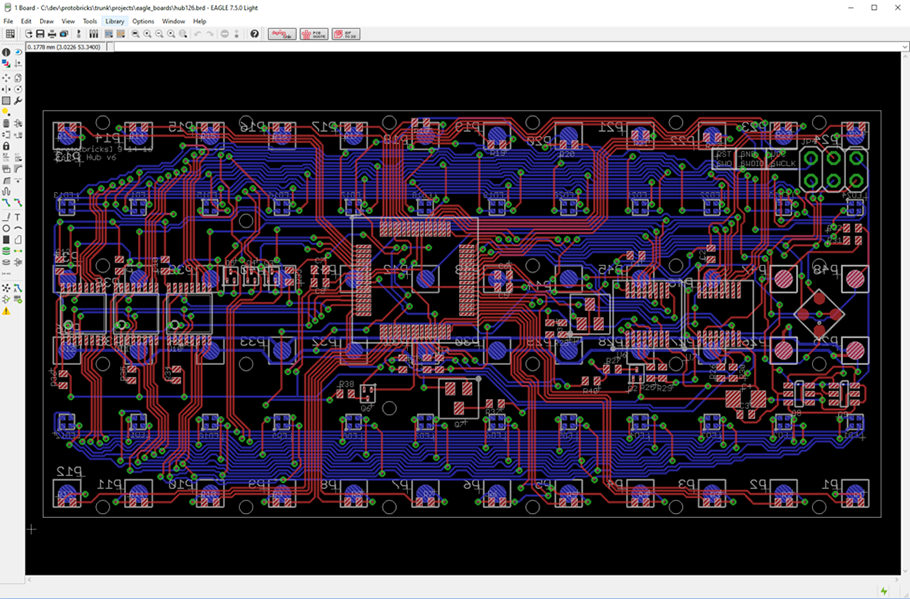The width and height of the screenshot is (910, 599).
Task: Select the Circle tool
Action: pyautogui.click(x=6, y=228)
